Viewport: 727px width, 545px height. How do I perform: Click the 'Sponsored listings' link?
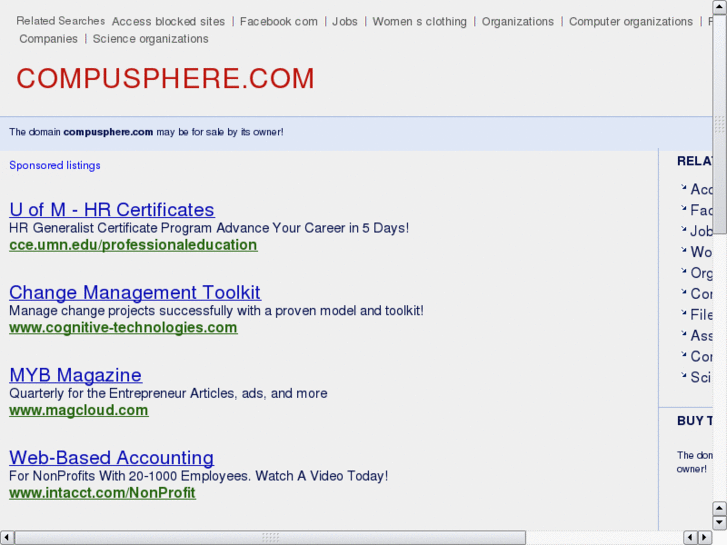[55, 166]
